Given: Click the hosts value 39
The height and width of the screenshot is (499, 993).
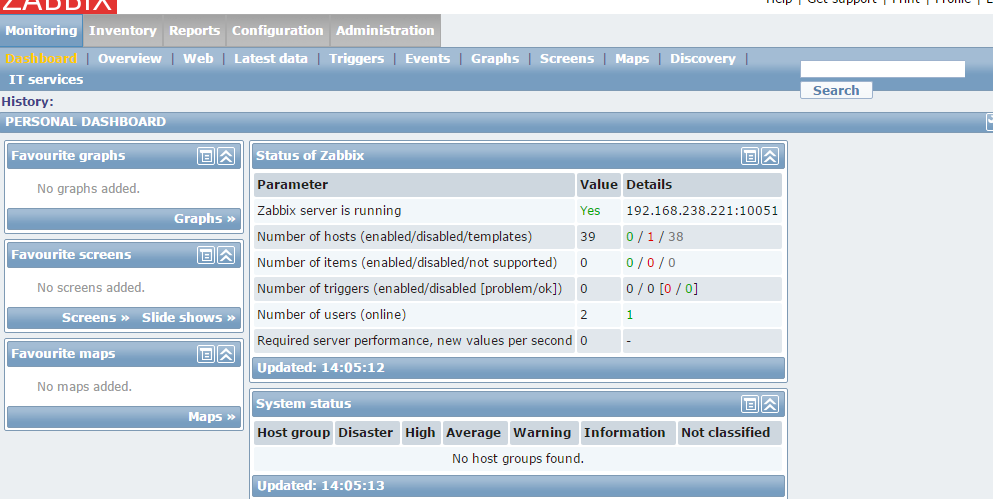Looking at the screenshot, I should (588, 236).
